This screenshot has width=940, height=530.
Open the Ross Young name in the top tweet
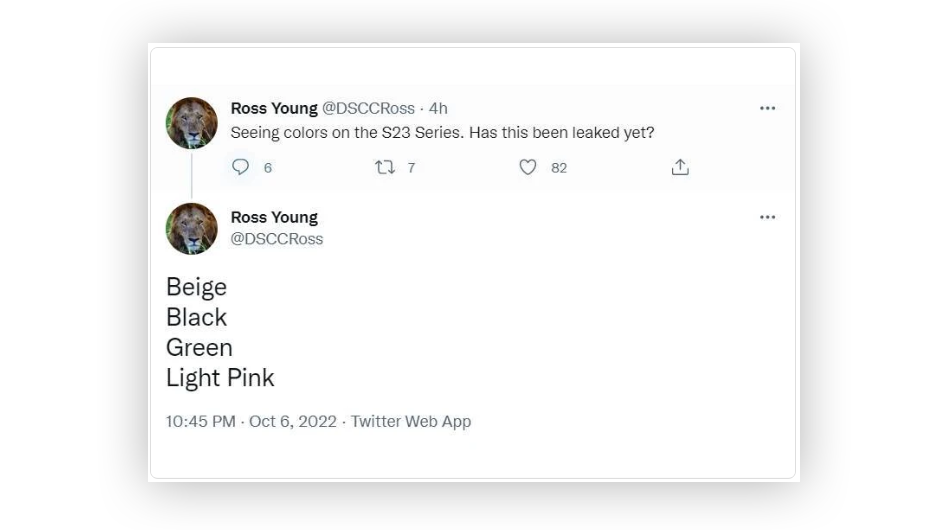coord(274,108)
